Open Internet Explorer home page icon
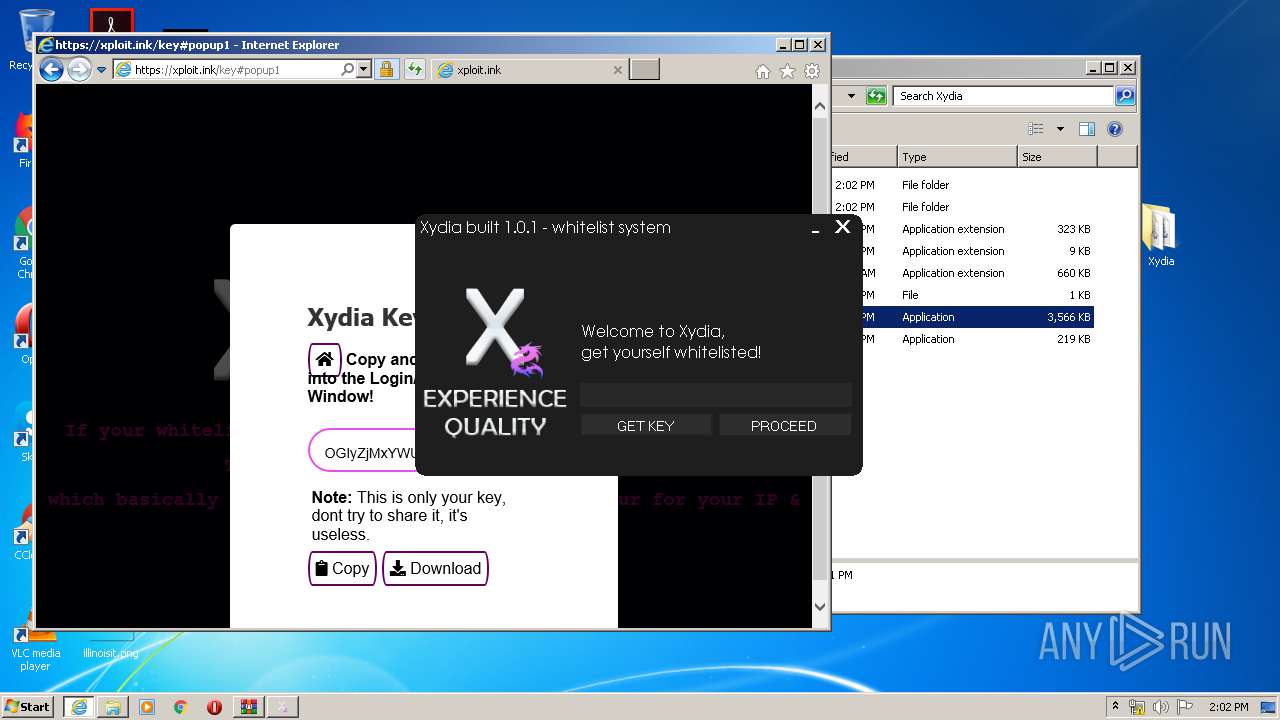Image resolution: width=1280 pixels, height=720 pixels. click(763, 71)
